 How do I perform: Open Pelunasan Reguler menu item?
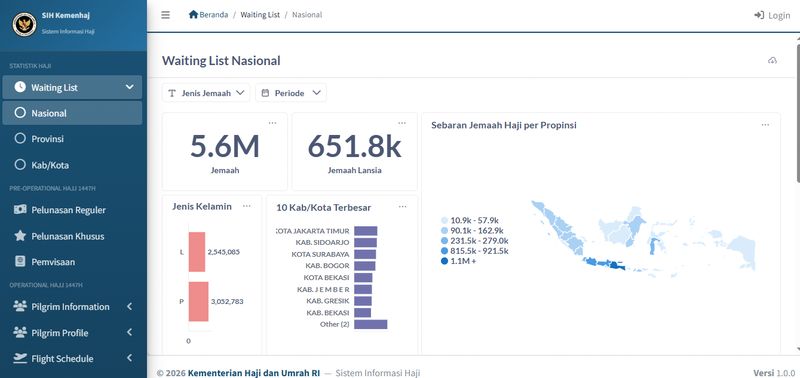(72, 210)
